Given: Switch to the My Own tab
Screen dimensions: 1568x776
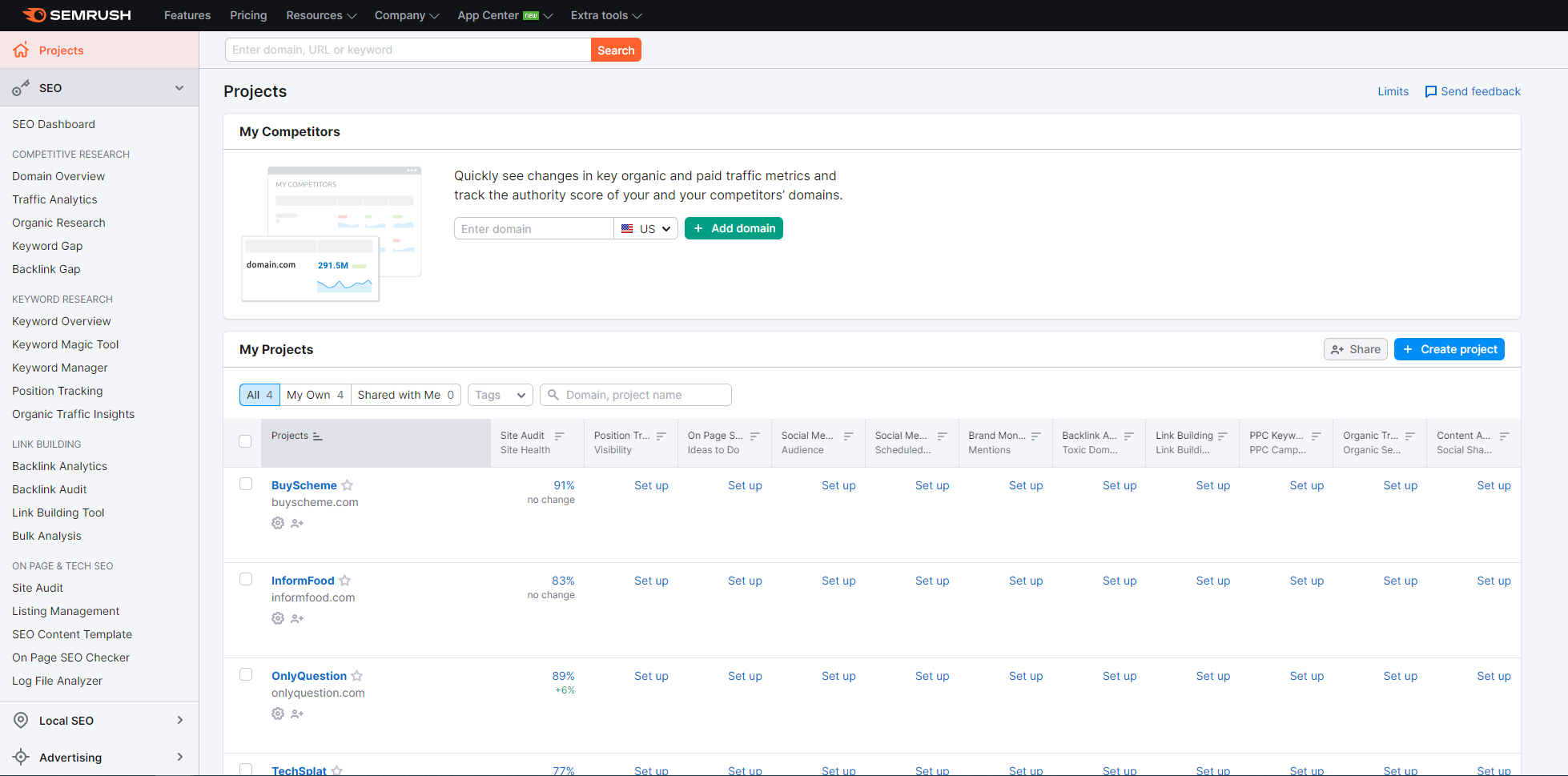Looking at the screenshot, I should tap(315, 395).
